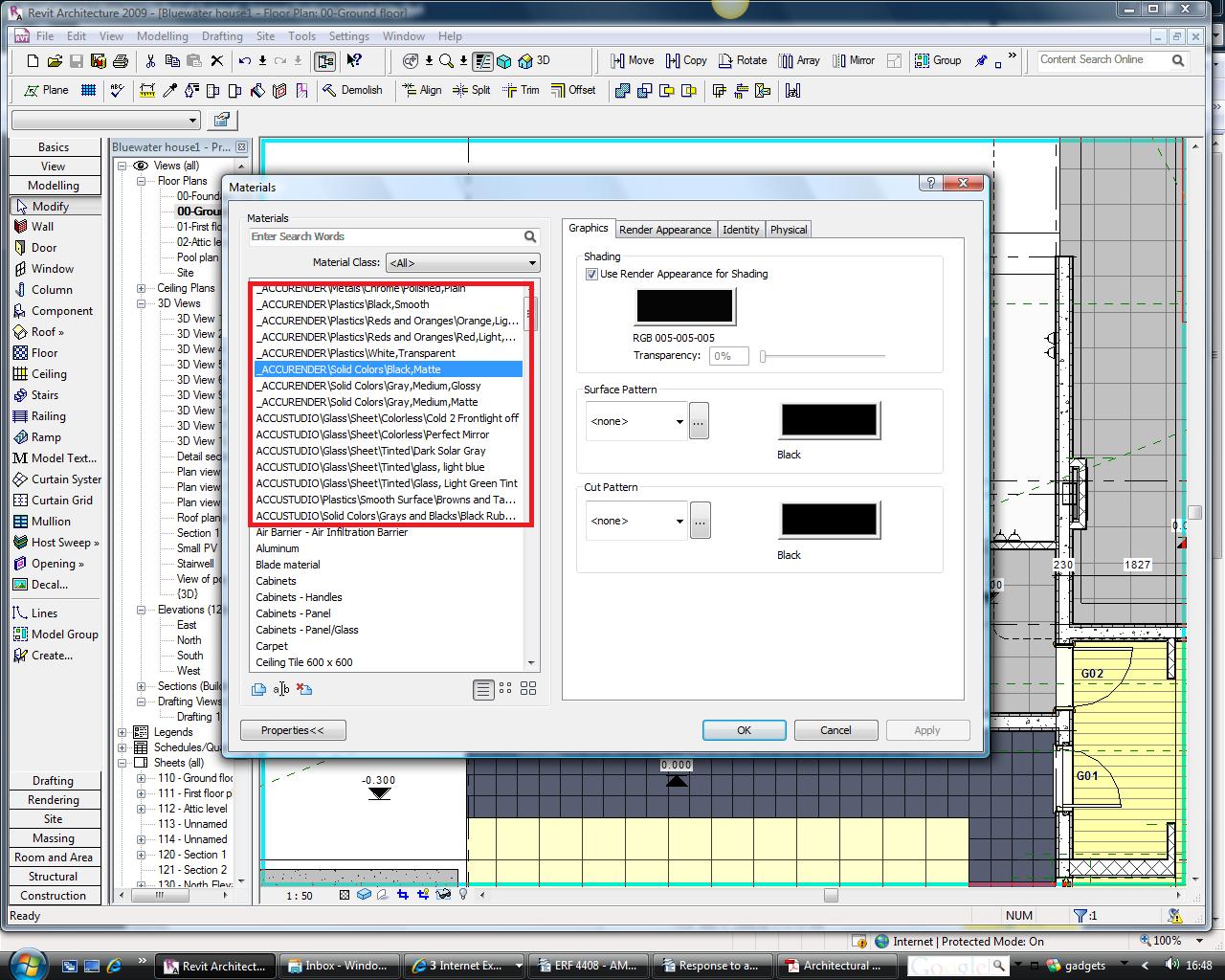The image size is (1225, 980).
Task: Select the Mirror tool in toolbar
Action: [852, 60]
